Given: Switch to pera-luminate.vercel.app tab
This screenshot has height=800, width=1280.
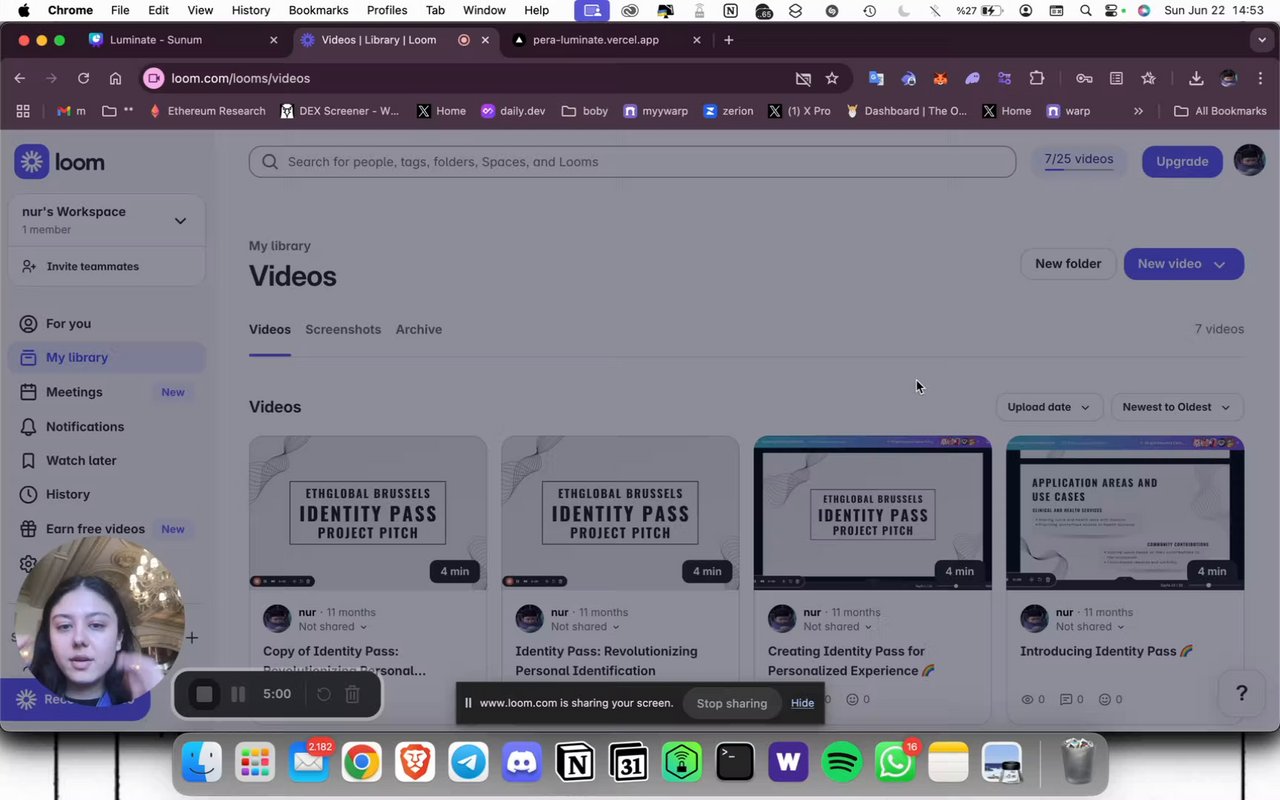Looking at the screenshot, I should click(606, 40).
